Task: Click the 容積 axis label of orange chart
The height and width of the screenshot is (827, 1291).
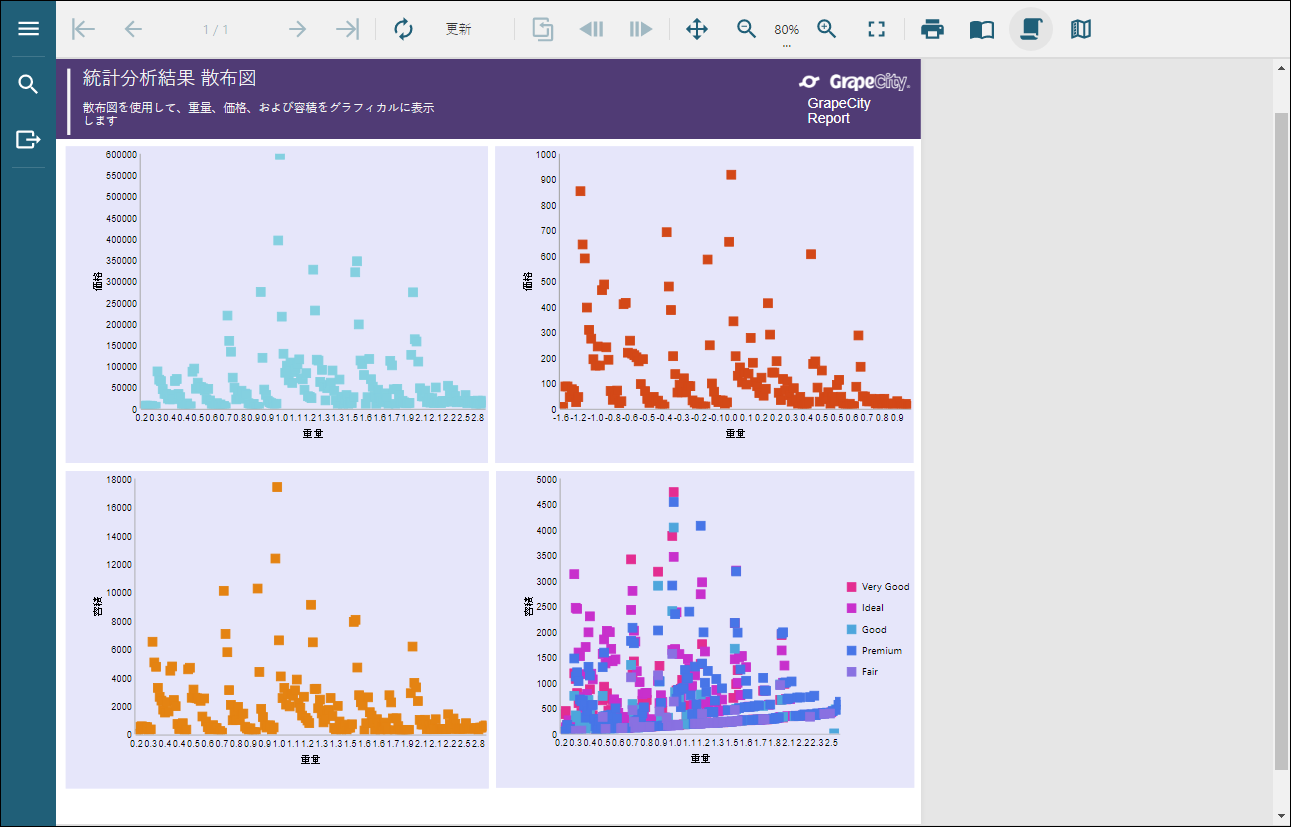Action: coord(97,606)
